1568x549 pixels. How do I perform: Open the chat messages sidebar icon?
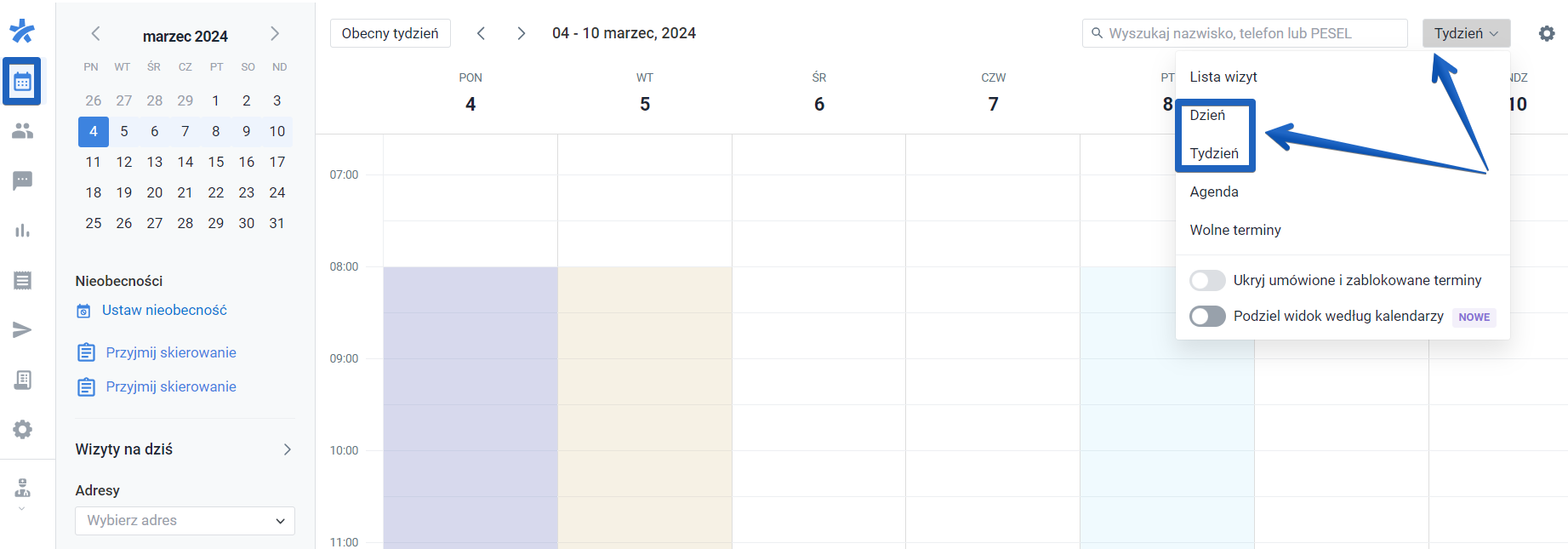[22, 180]
